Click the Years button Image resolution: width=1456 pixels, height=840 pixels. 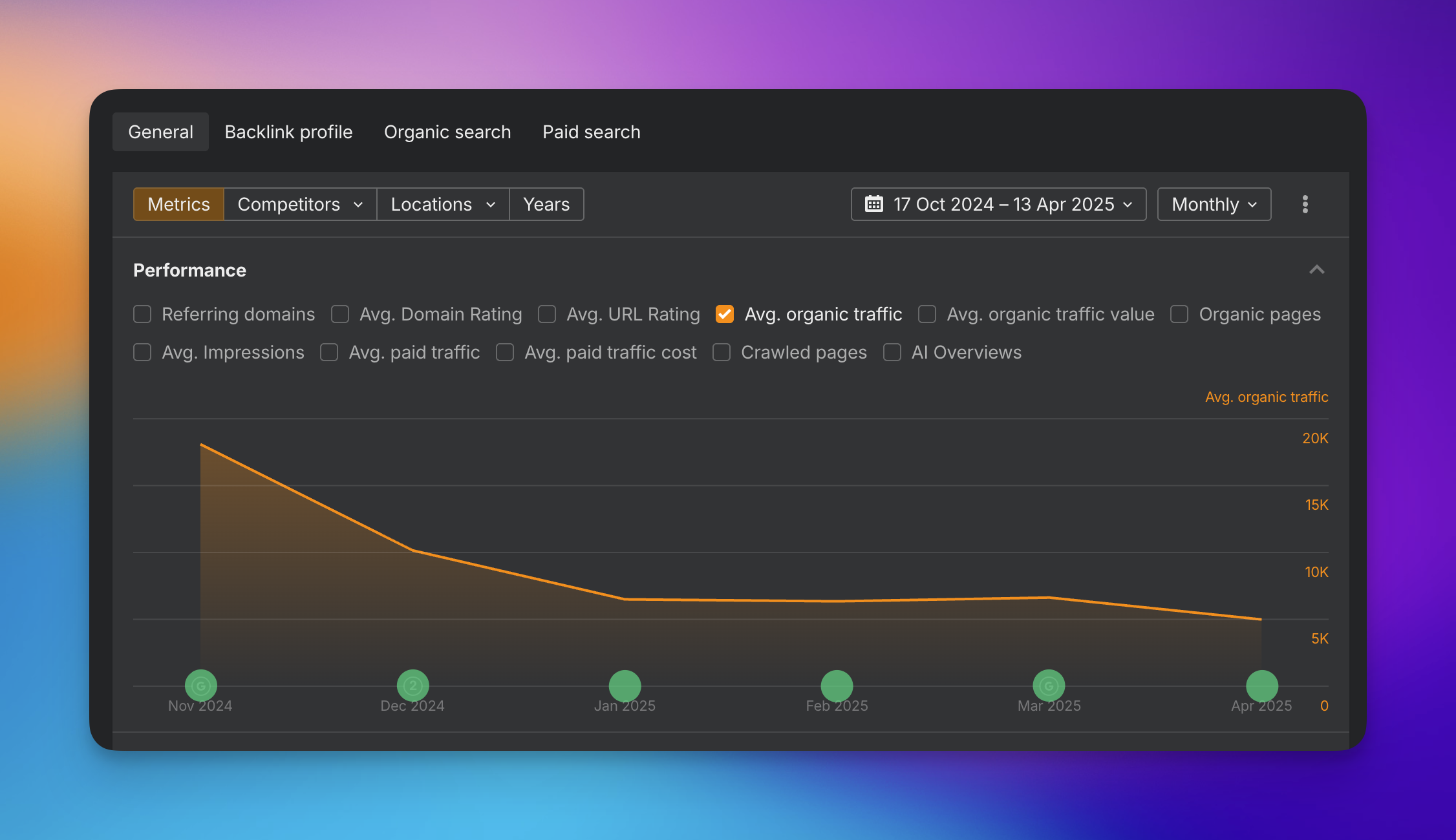[546, 204]
